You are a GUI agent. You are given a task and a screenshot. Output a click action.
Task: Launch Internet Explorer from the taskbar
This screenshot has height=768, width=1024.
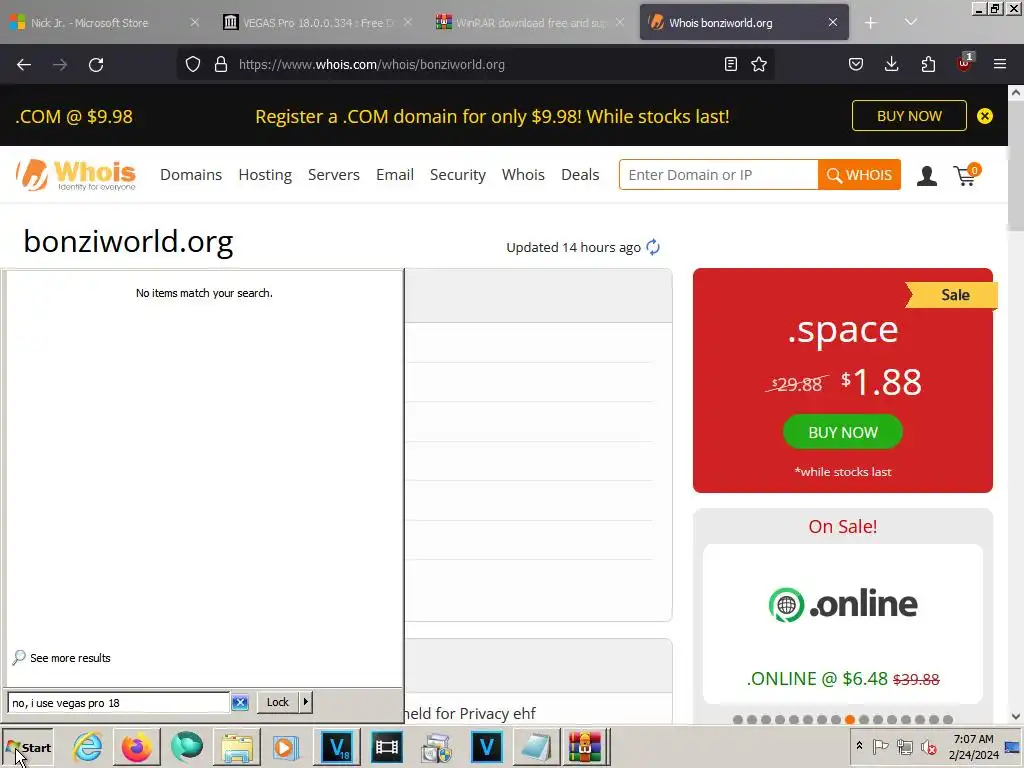(88, 746)
